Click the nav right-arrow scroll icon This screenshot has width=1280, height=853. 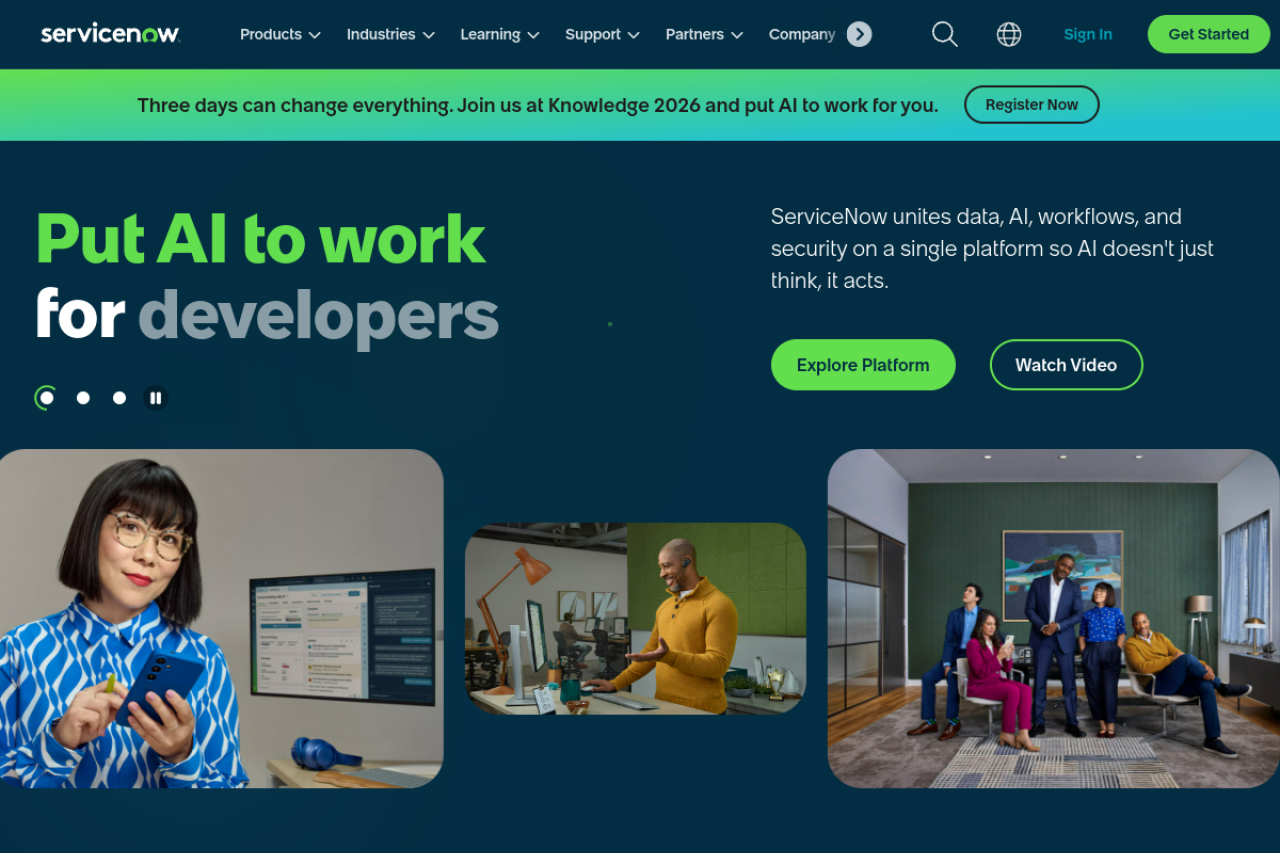[859, 34]
